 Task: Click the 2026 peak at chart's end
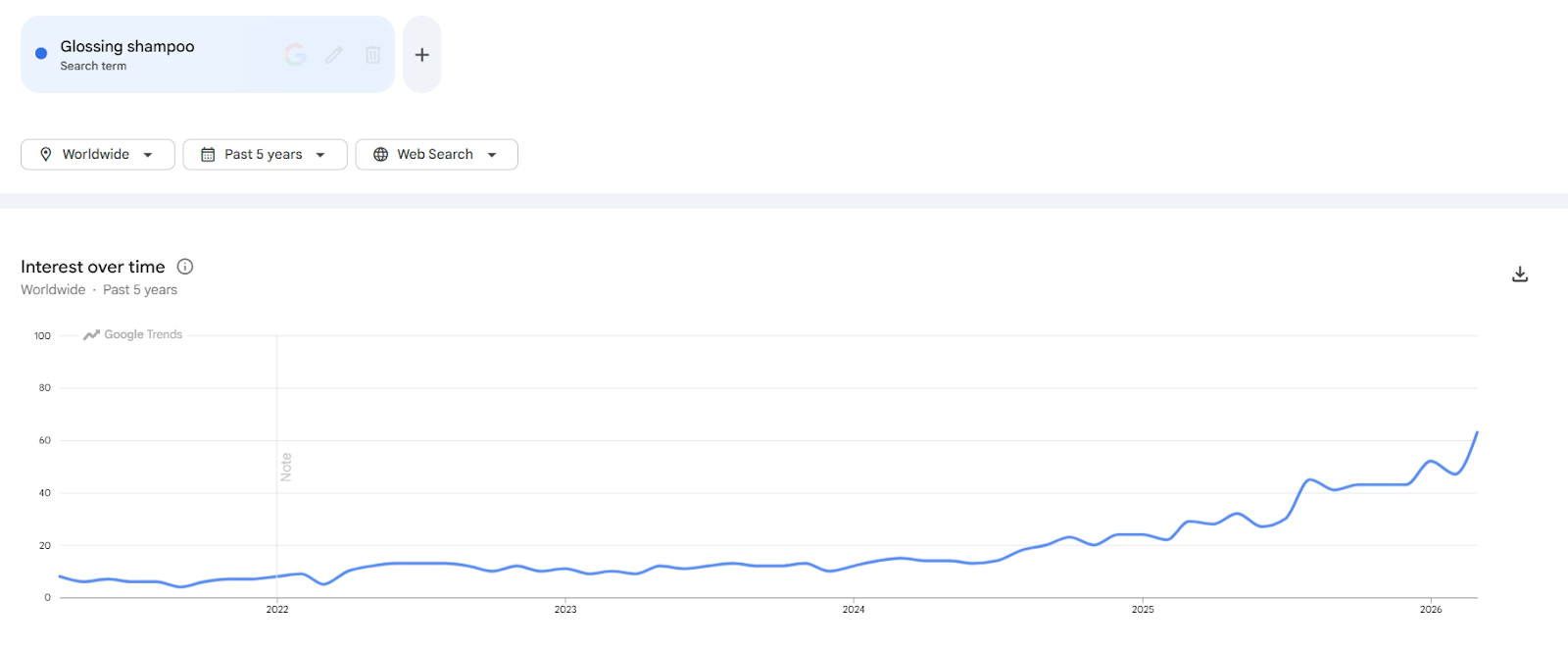[x=1477, y=432]
